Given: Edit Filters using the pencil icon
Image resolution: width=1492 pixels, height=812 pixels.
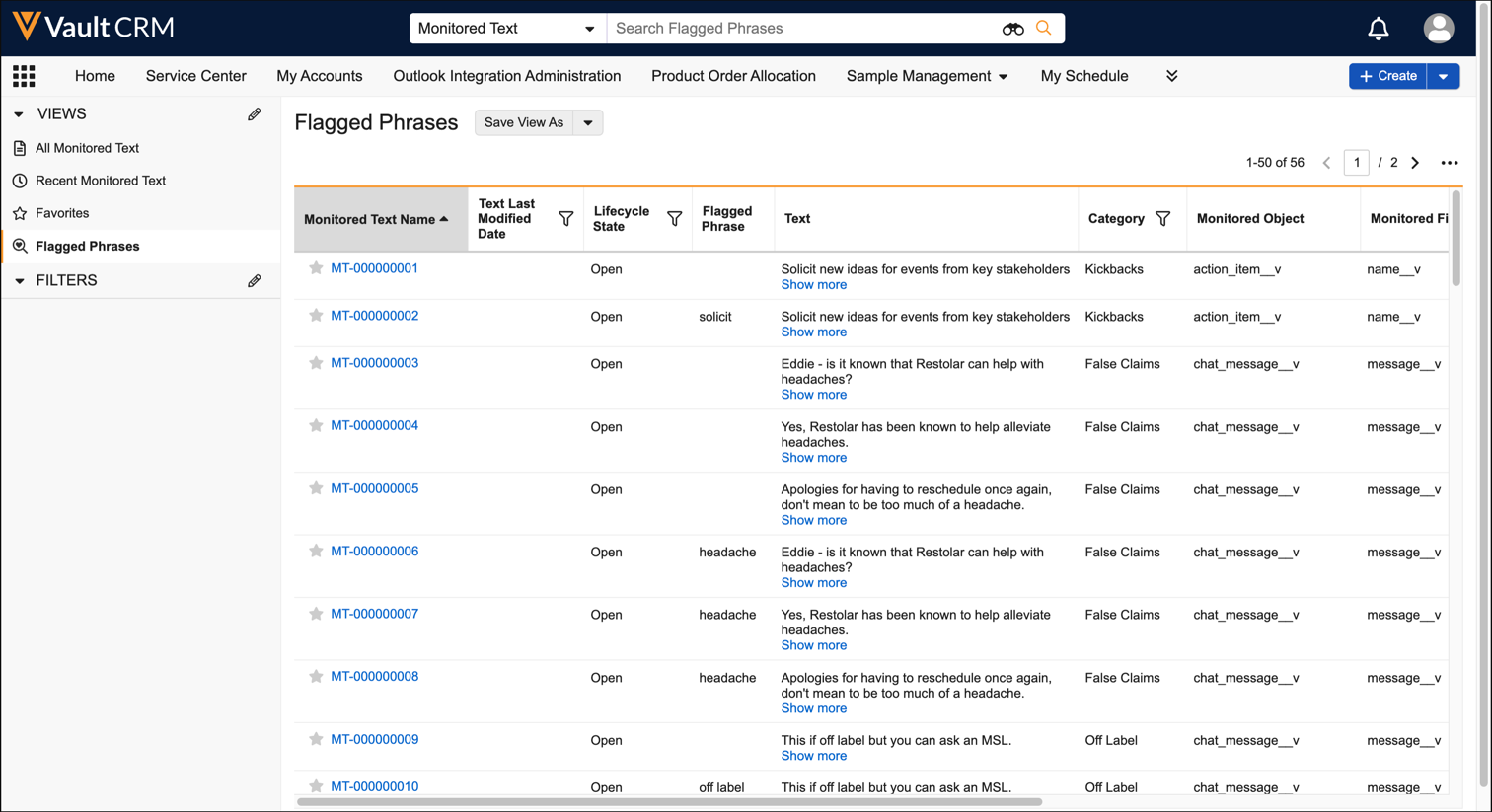Looking at the screenshot, I should pyautogui.click(x=255, y=281).
